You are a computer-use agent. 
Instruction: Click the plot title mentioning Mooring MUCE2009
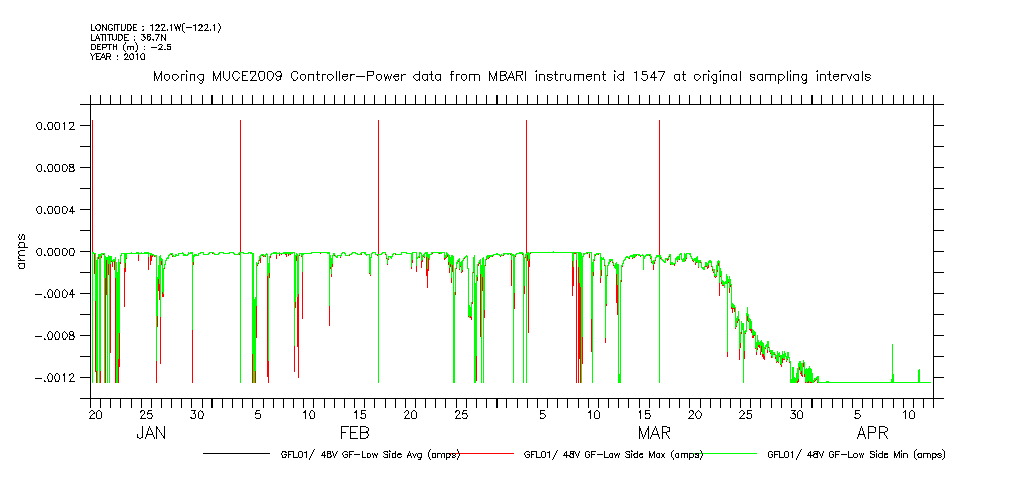point(511,76)
